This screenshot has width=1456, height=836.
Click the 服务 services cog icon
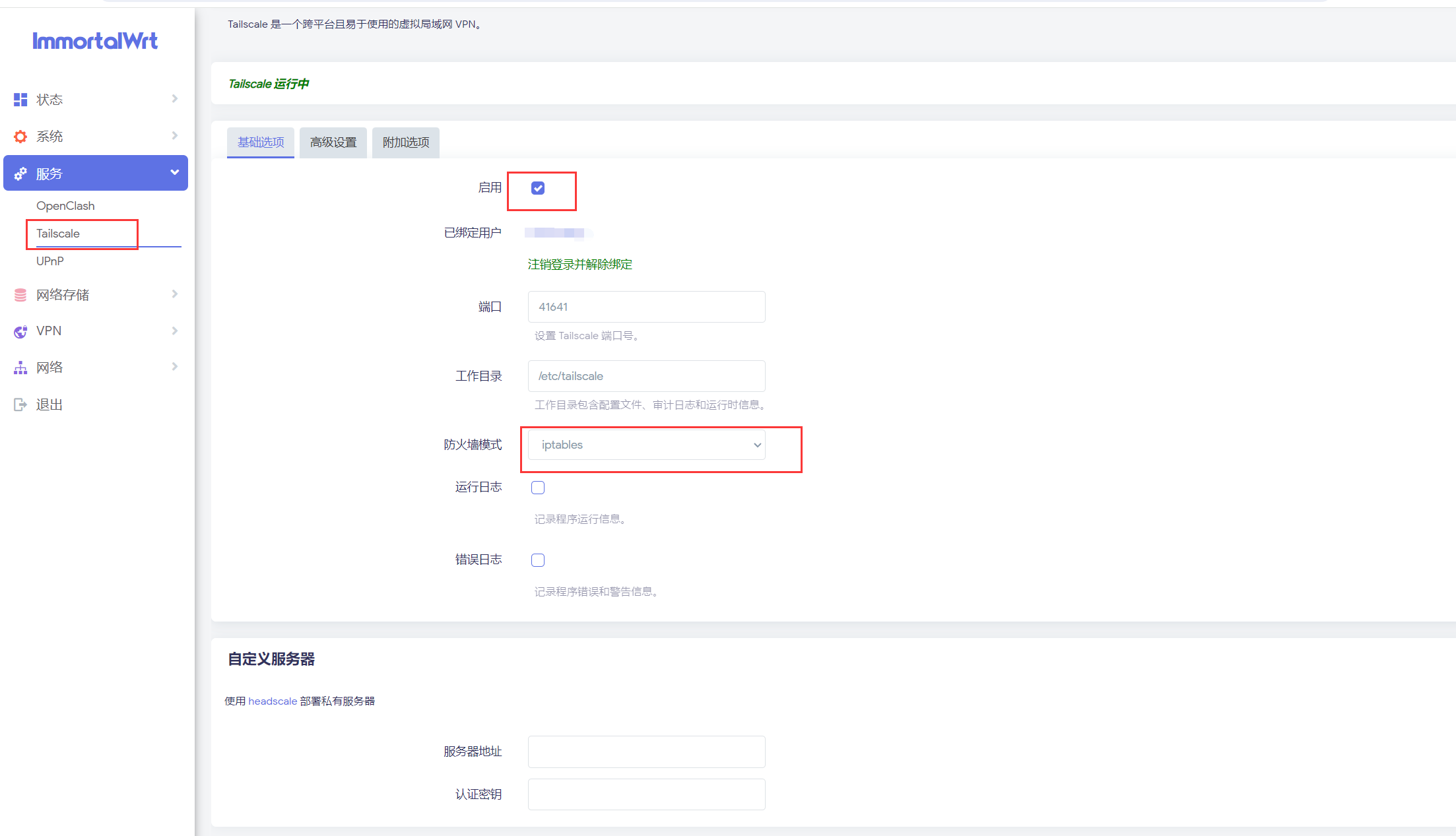pyautogui.click(x=20, y=174)
